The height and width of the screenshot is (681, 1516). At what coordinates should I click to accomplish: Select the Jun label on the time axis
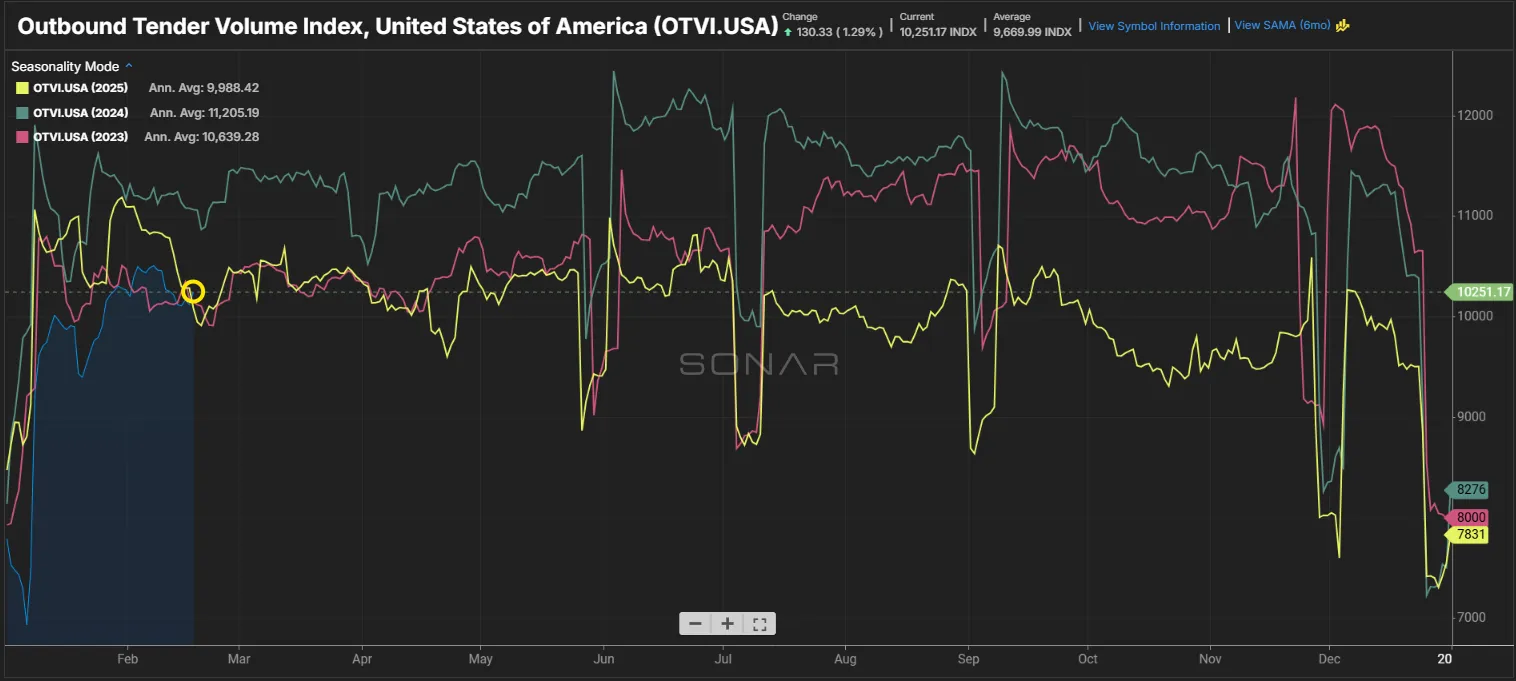pos(604,659)
